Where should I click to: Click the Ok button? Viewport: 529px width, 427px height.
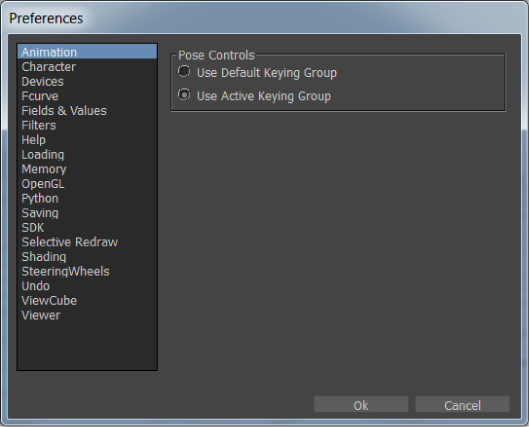coord(361,404)
